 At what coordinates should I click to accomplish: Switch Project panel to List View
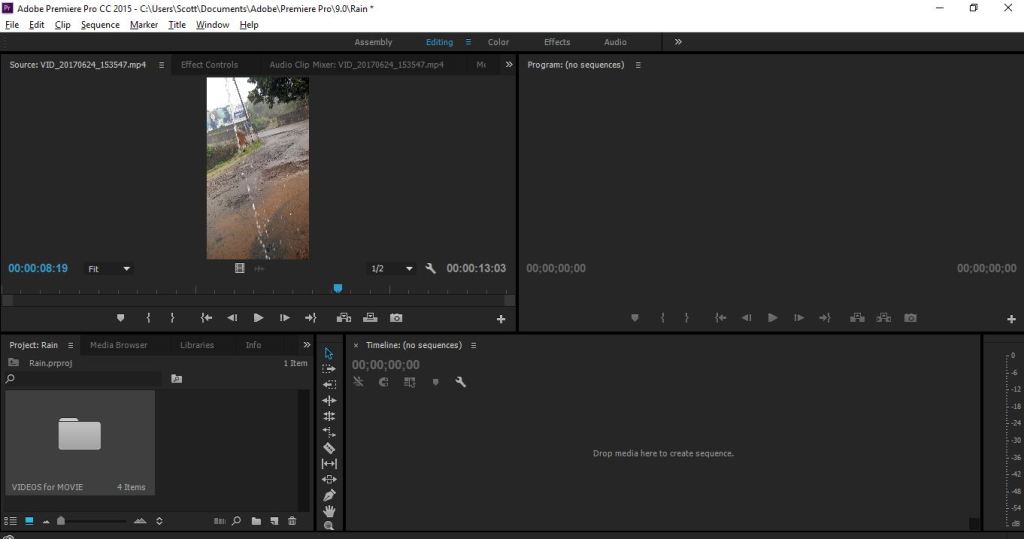point(11,521)
